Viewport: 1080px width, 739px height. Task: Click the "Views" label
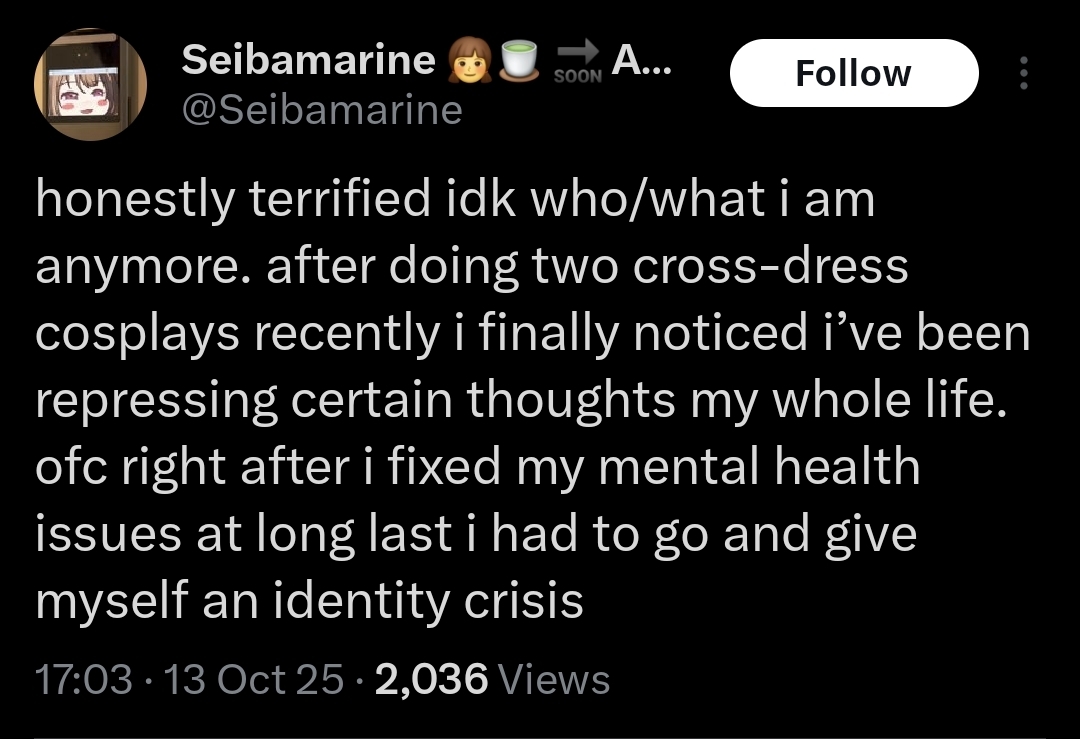coord(553,680)
